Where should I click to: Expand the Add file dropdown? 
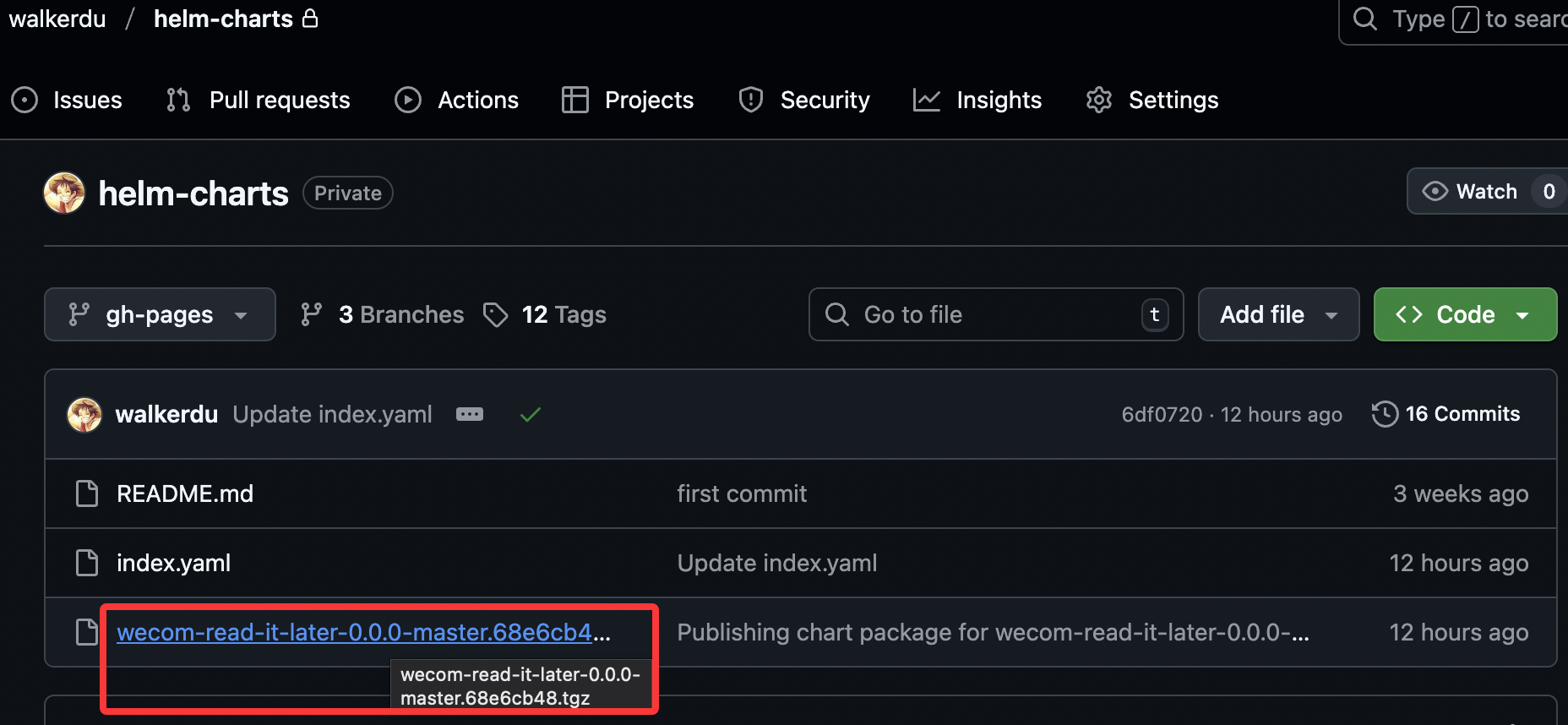[x=1278, y=315]
